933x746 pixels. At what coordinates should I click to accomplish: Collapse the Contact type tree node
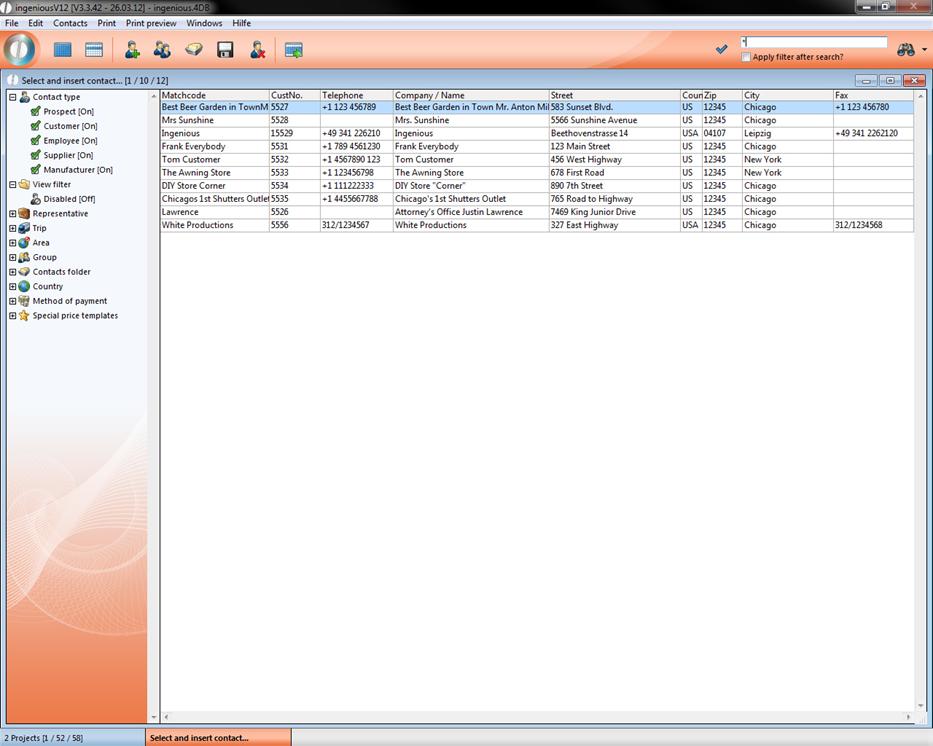pyautogui.click(x=12, y=97)
